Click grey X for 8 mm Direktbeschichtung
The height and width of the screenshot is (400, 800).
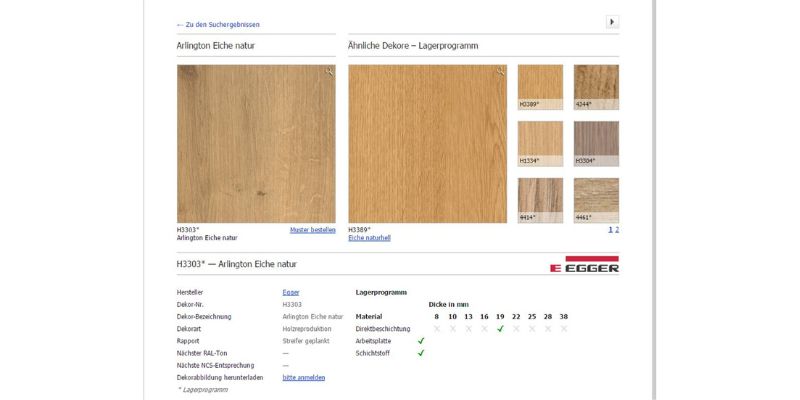436,328
